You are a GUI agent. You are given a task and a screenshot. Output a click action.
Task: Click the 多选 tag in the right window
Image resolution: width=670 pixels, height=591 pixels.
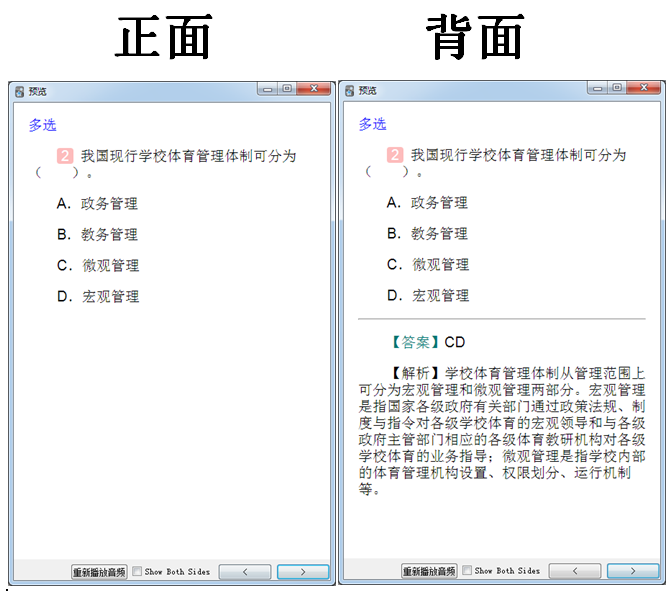click(372, 124)
